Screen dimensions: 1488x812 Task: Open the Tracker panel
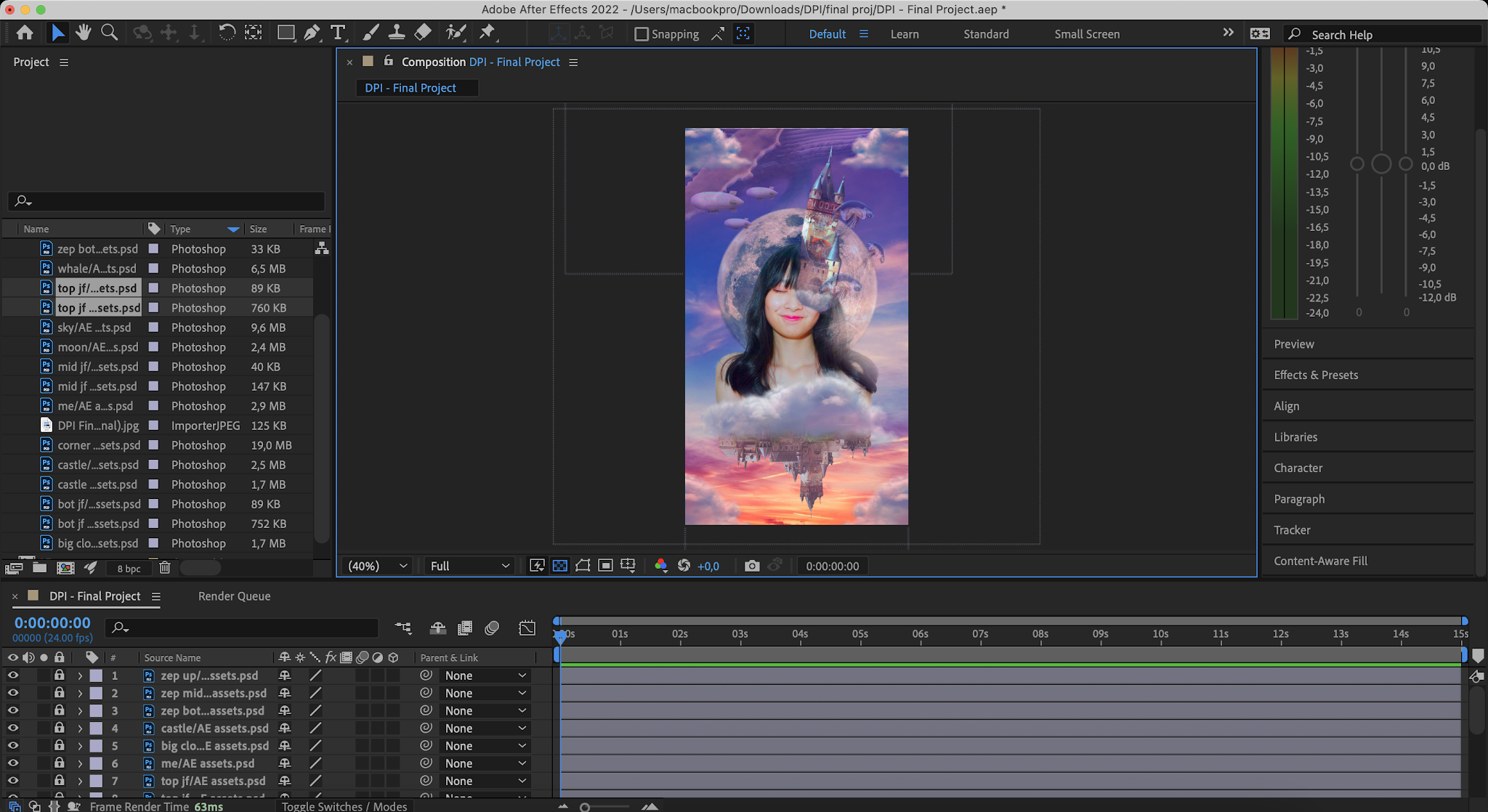pos(1292,530)
